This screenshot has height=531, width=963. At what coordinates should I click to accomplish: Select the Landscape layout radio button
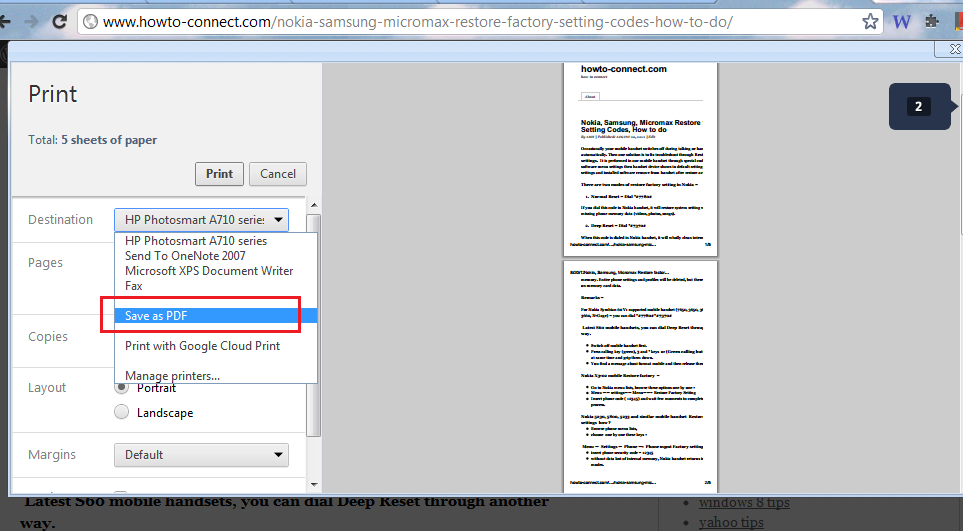(x=122, y=412)
